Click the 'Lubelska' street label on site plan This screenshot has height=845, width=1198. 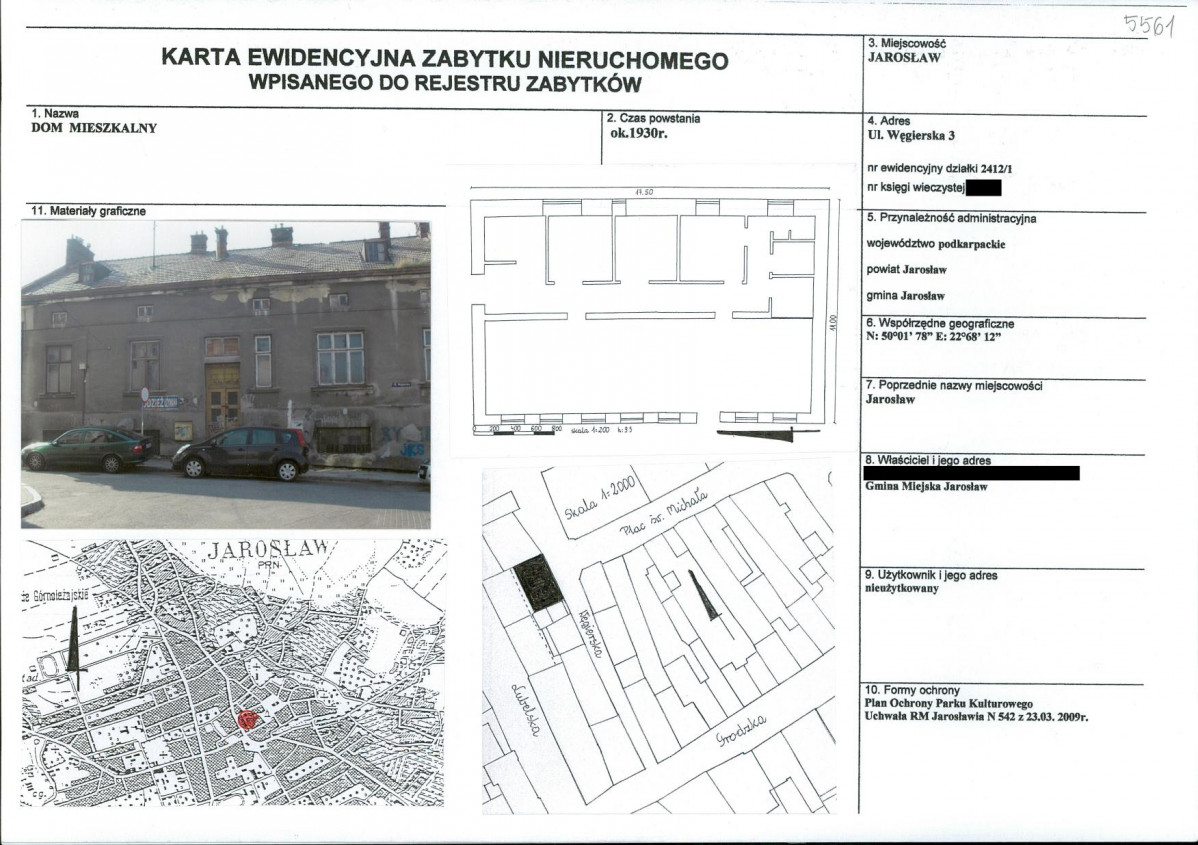pos(524,709)
